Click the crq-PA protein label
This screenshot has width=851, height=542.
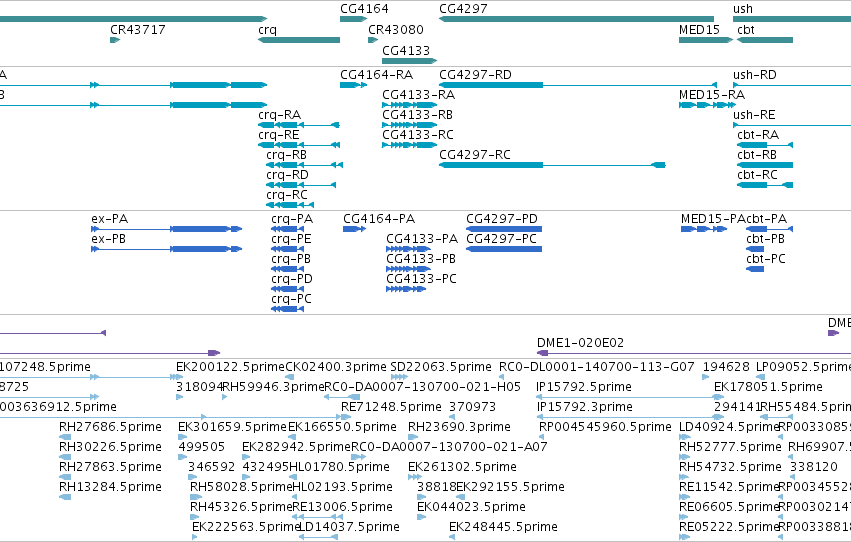292,219
